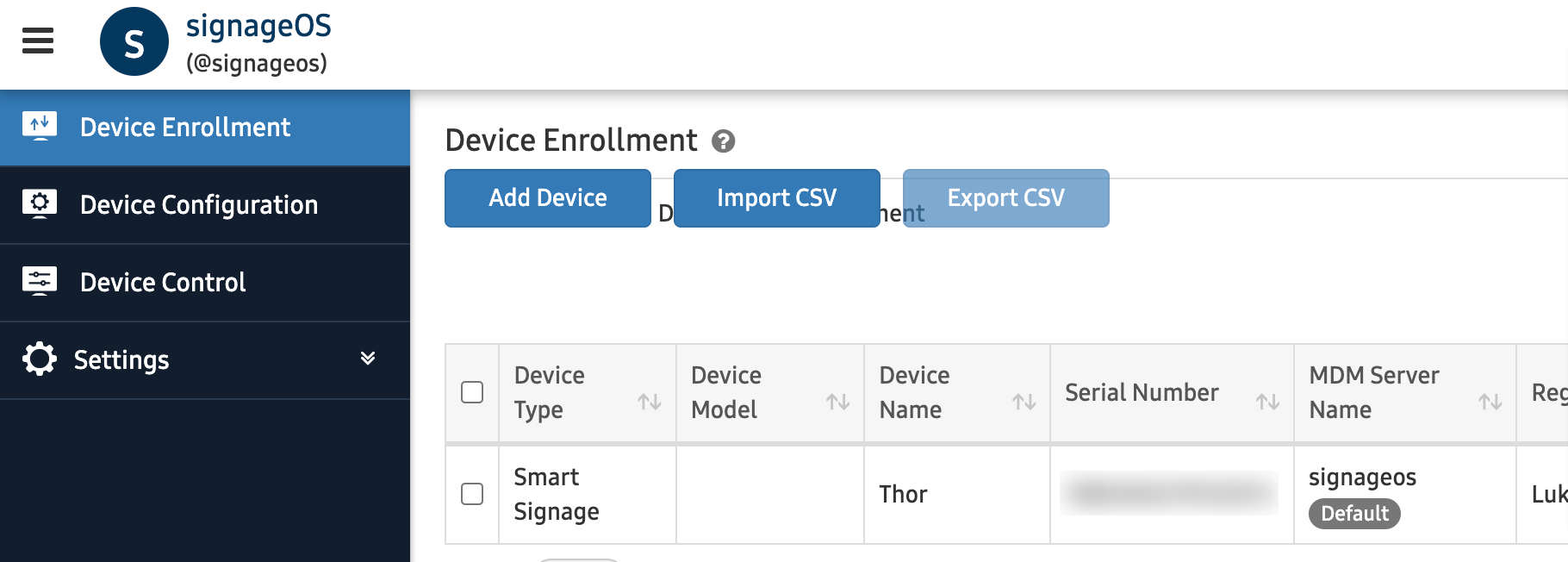Image resolution: width=1568 pixels, height=562 pixels.
Task: Check the Smart Signage row checkbox
Action: pyautogui.click(x=472, y=494)
